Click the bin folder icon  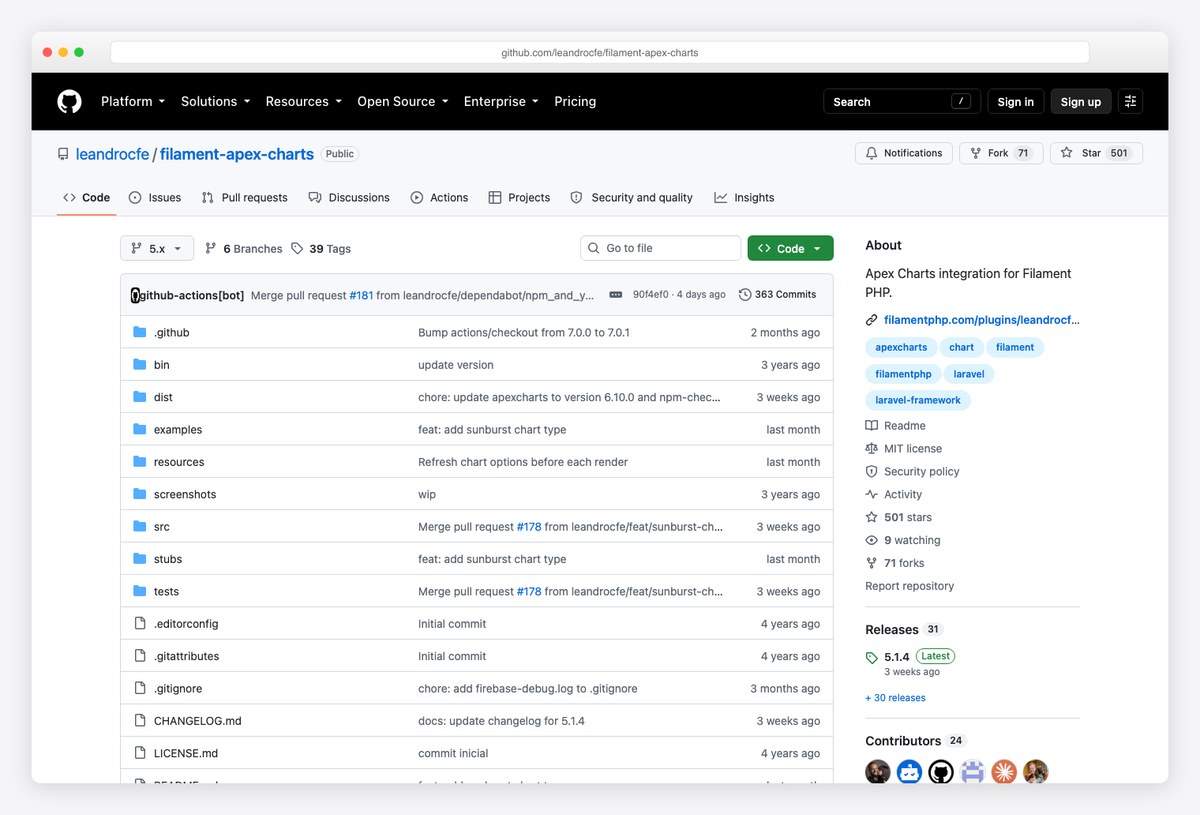(x=140, y=365)
